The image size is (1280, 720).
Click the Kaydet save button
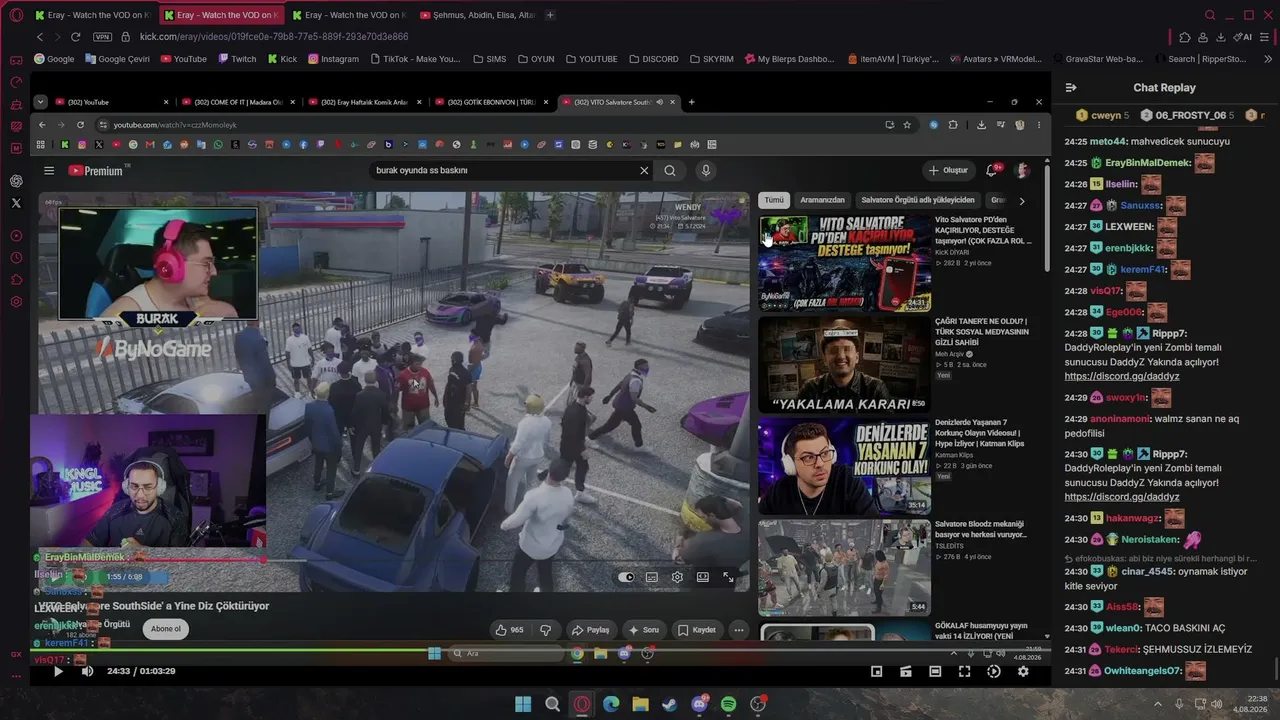697,630
